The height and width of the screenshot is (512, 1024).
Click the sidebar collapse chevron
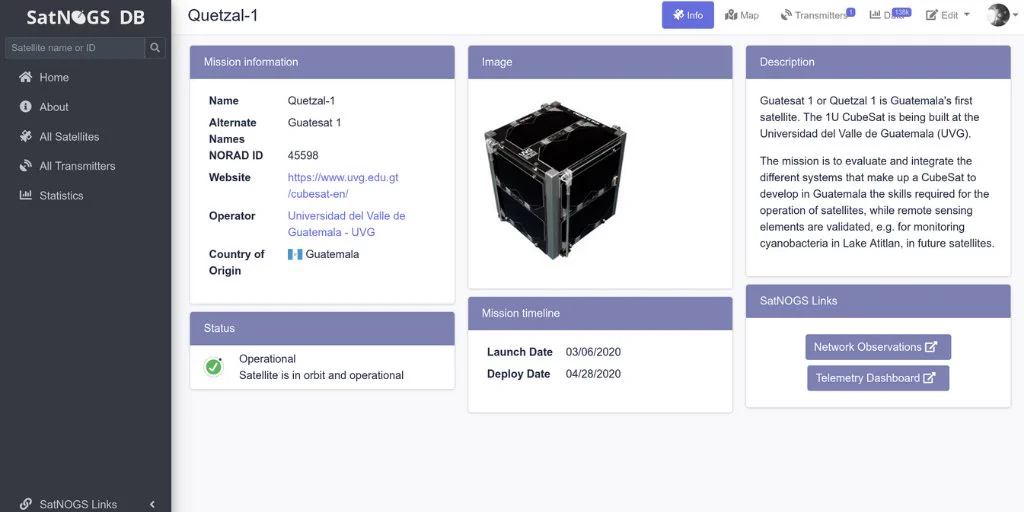click(x=152, y=504)
